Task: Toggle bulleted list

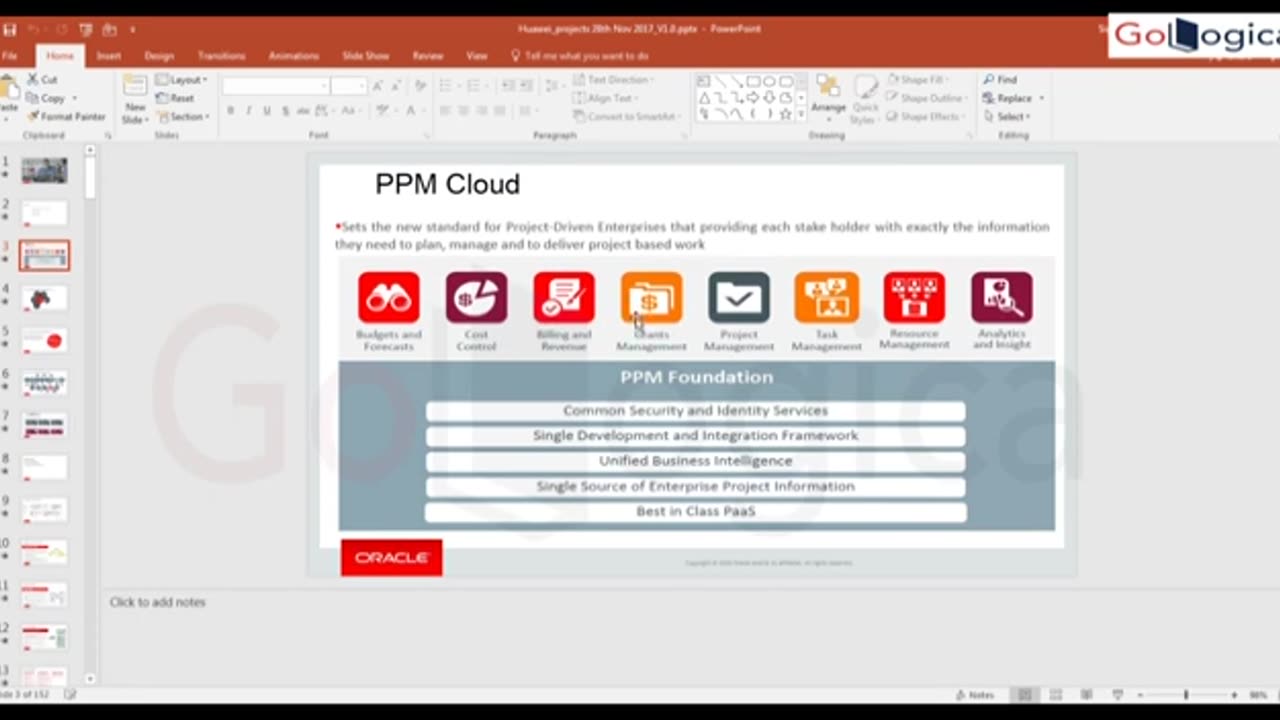Action: coord(448,87)
